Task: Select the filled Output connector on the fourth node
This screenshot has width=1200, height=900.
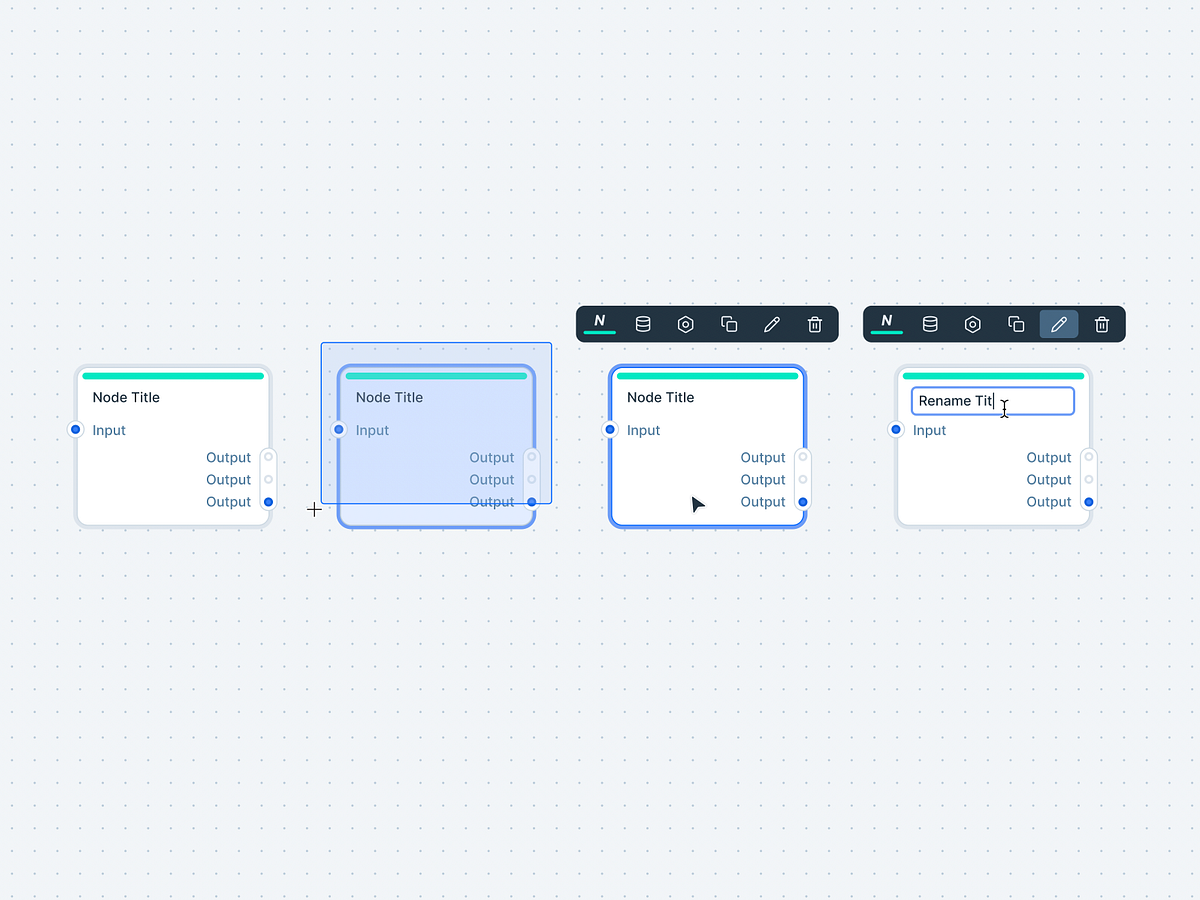Action: [1088, 502]
